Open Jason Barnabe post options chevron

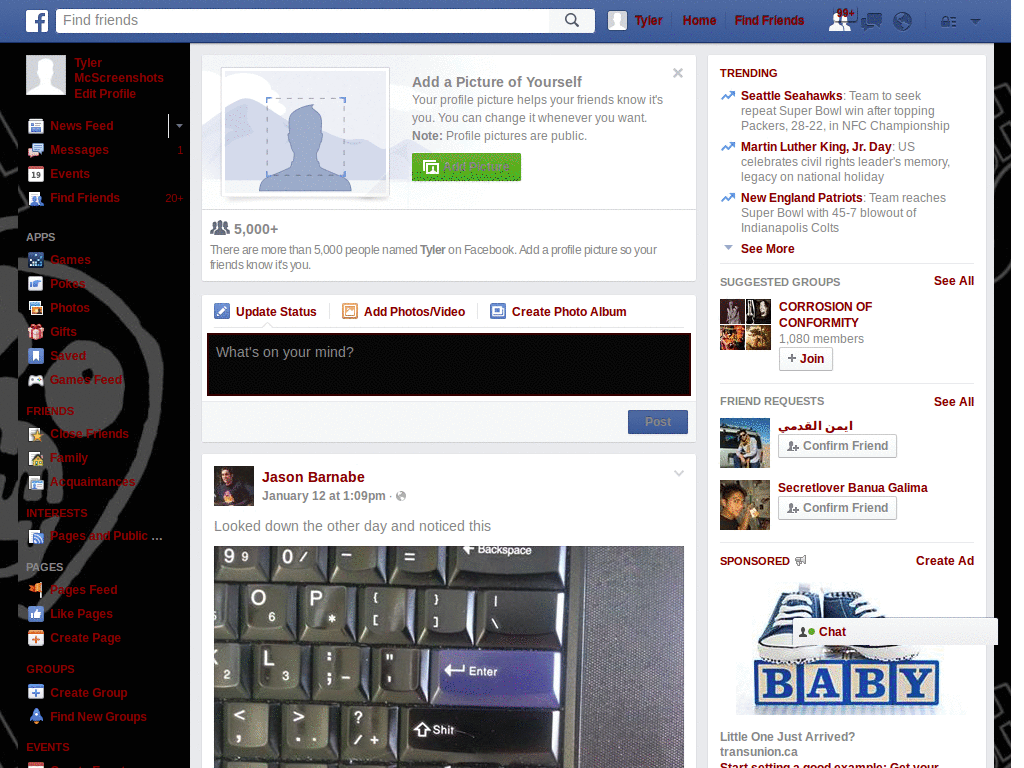point(679,473)
